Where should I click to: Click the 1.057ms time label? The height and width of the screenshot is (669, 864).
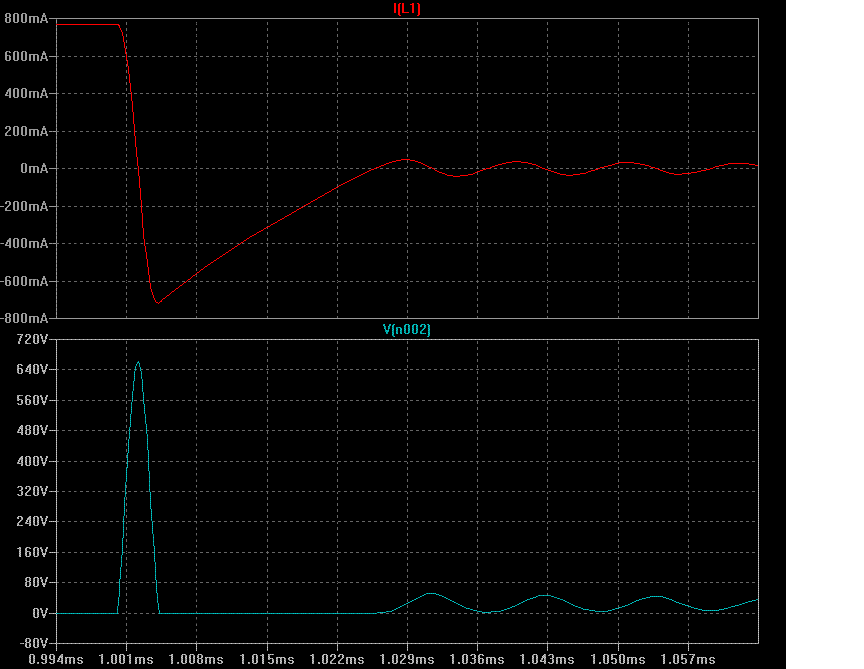pyautogui.click(x=688, y=659)
